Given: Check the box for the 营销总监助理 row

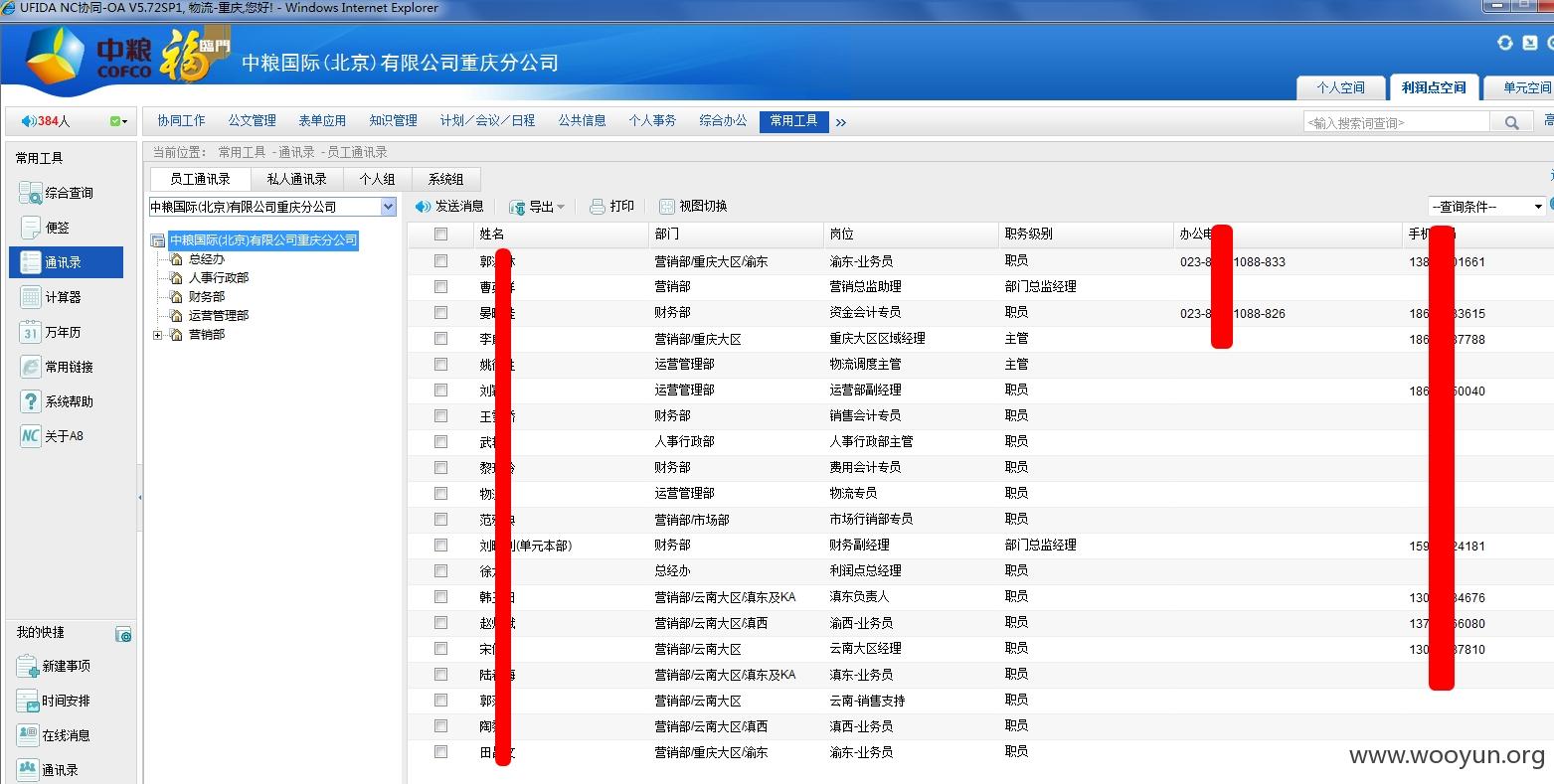Looking at the screenshot, I should coord(440,286).
